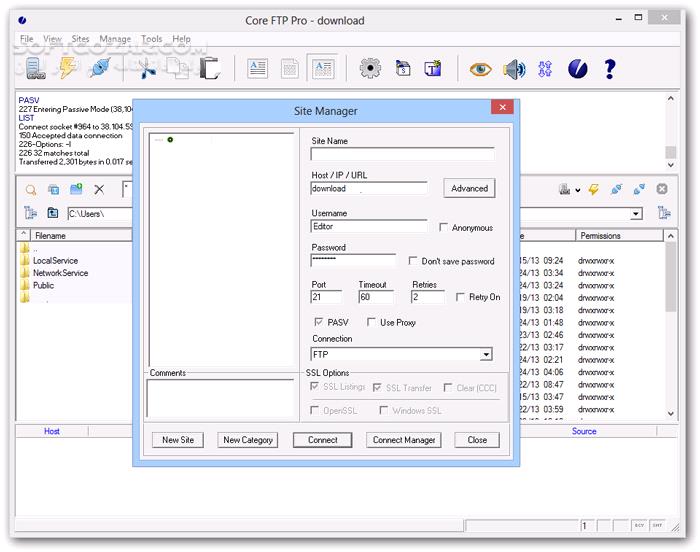Click the Permissions column header
Screen dimensions: 700x552
pyautogui.click(x=620, y=235)
